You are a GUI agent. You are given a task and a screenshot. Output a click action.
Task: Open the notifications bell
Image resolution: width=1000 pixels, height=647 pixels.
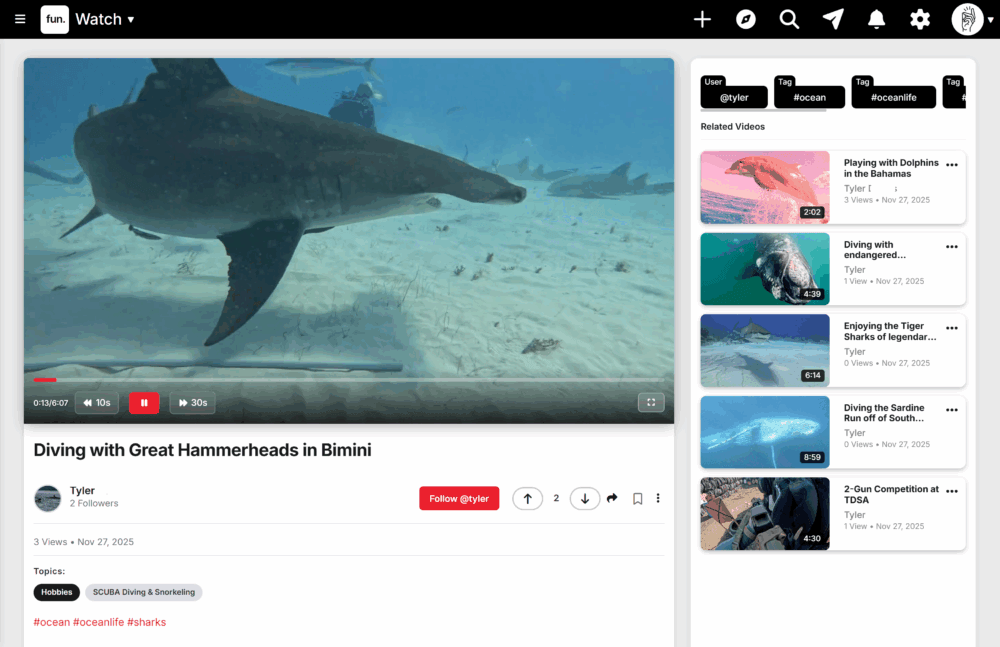pos(876,19)
